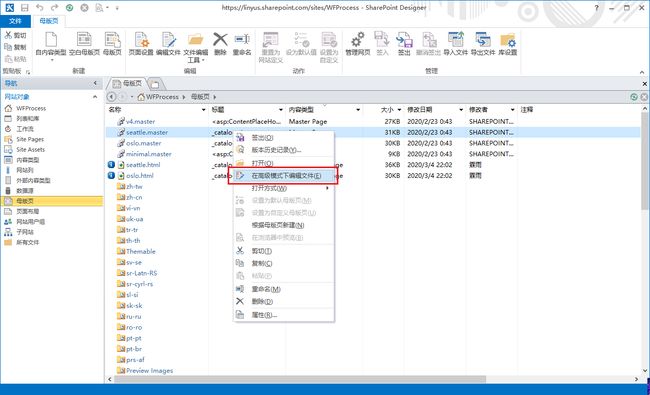Select 列表和库 in navigation pane
This screenshot has width=650, height=395.
point(28,119)
